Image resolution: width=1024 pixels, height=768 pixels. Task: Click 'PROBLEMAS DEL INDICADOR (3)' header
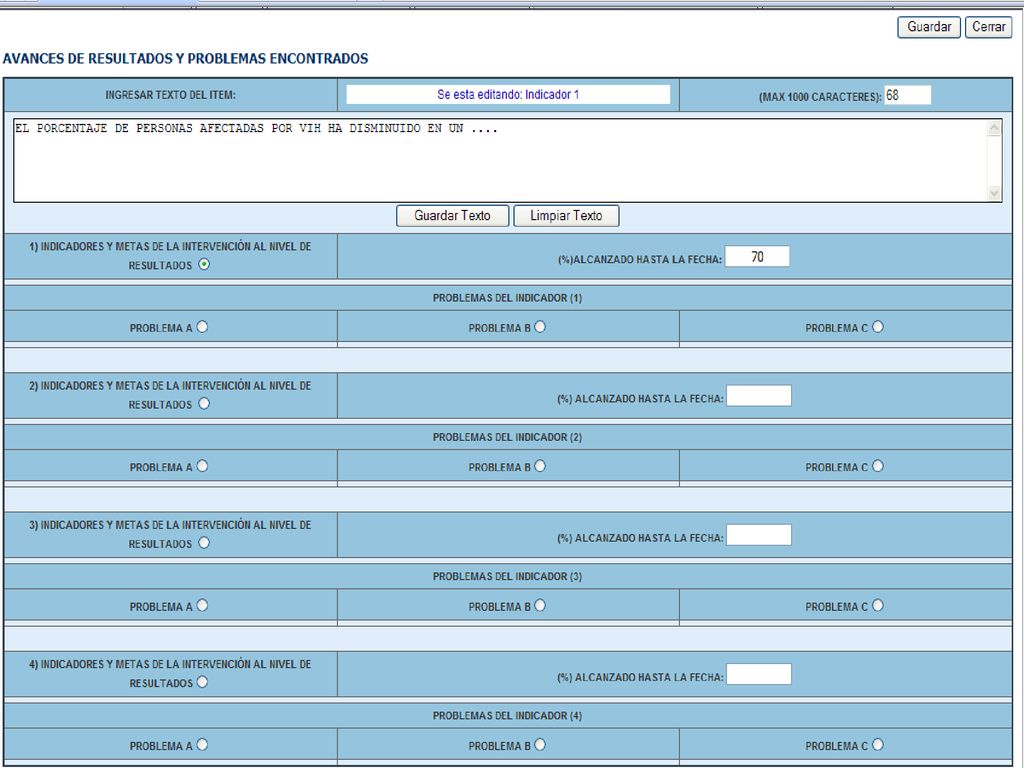pos(507,576)
